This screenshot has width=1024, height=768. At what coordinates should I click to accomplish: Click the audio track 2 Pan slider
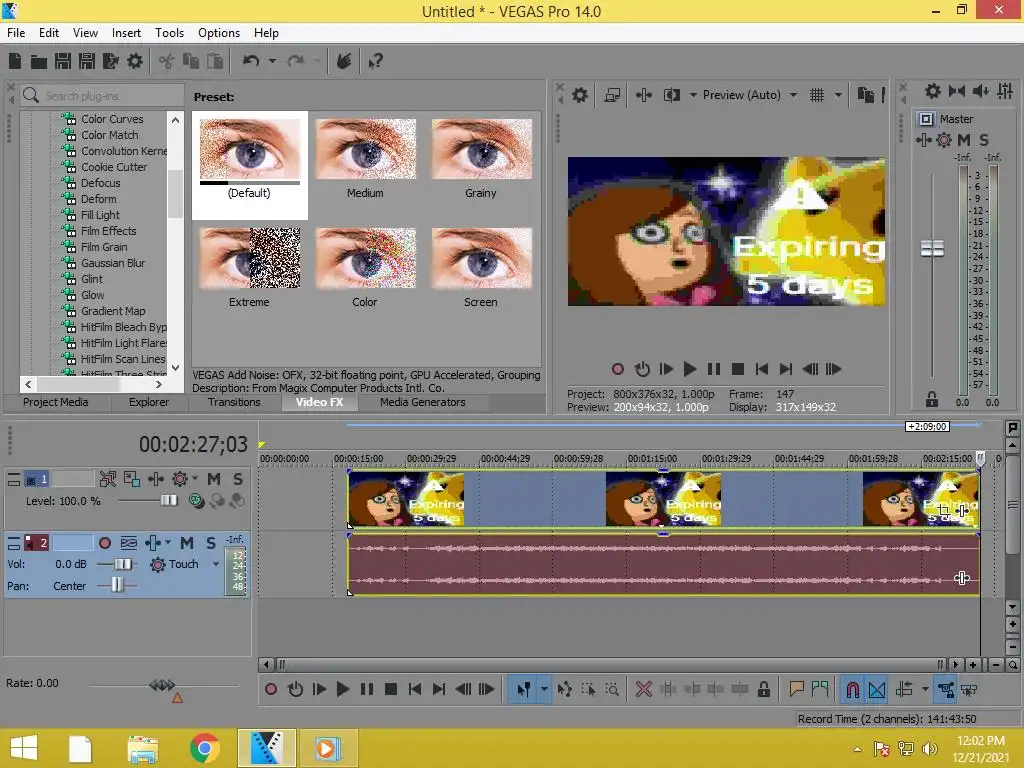coord(116,585)
